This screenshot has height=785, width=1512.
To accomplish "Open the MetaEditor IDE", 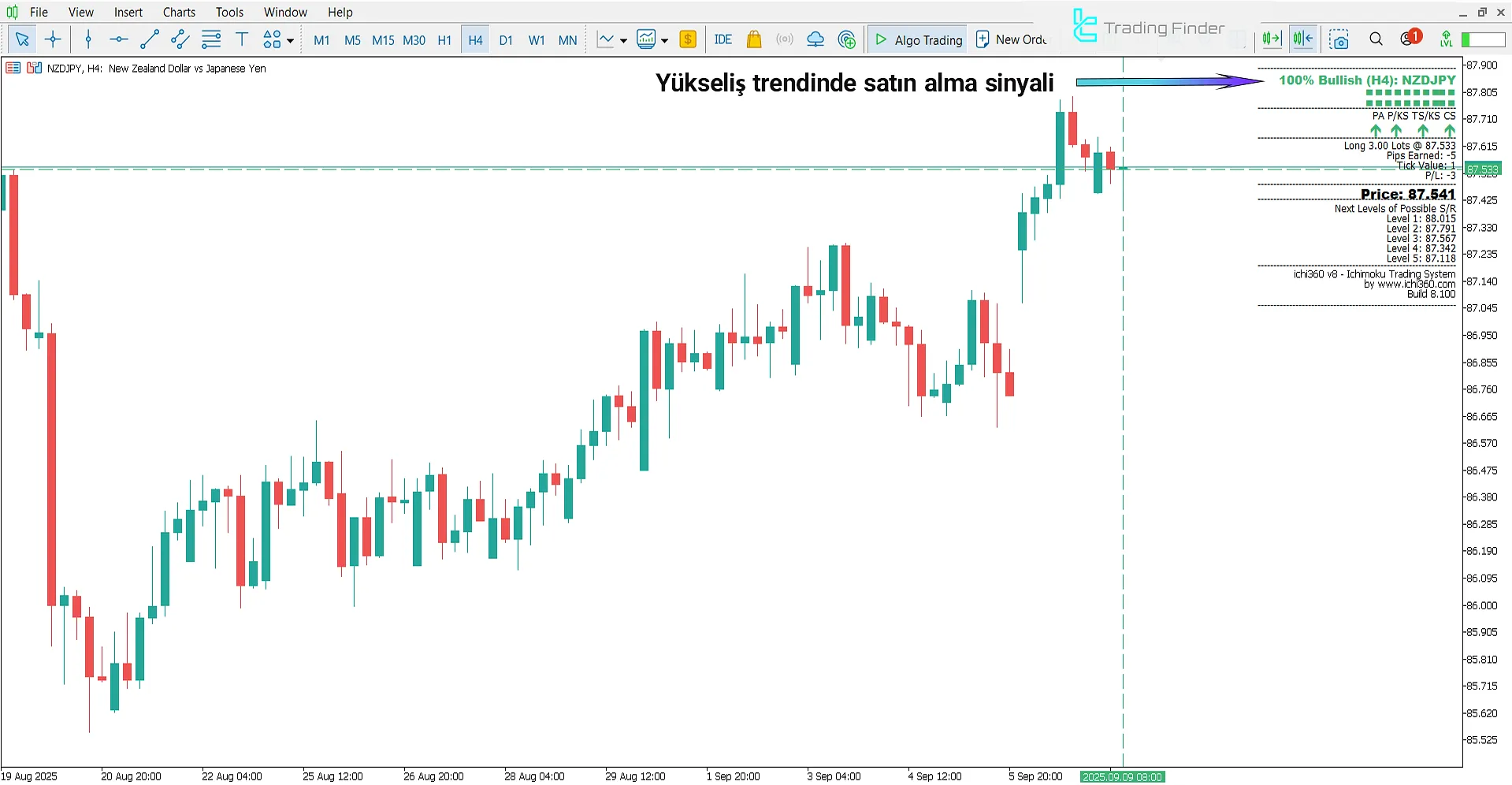I will (723, 39).
